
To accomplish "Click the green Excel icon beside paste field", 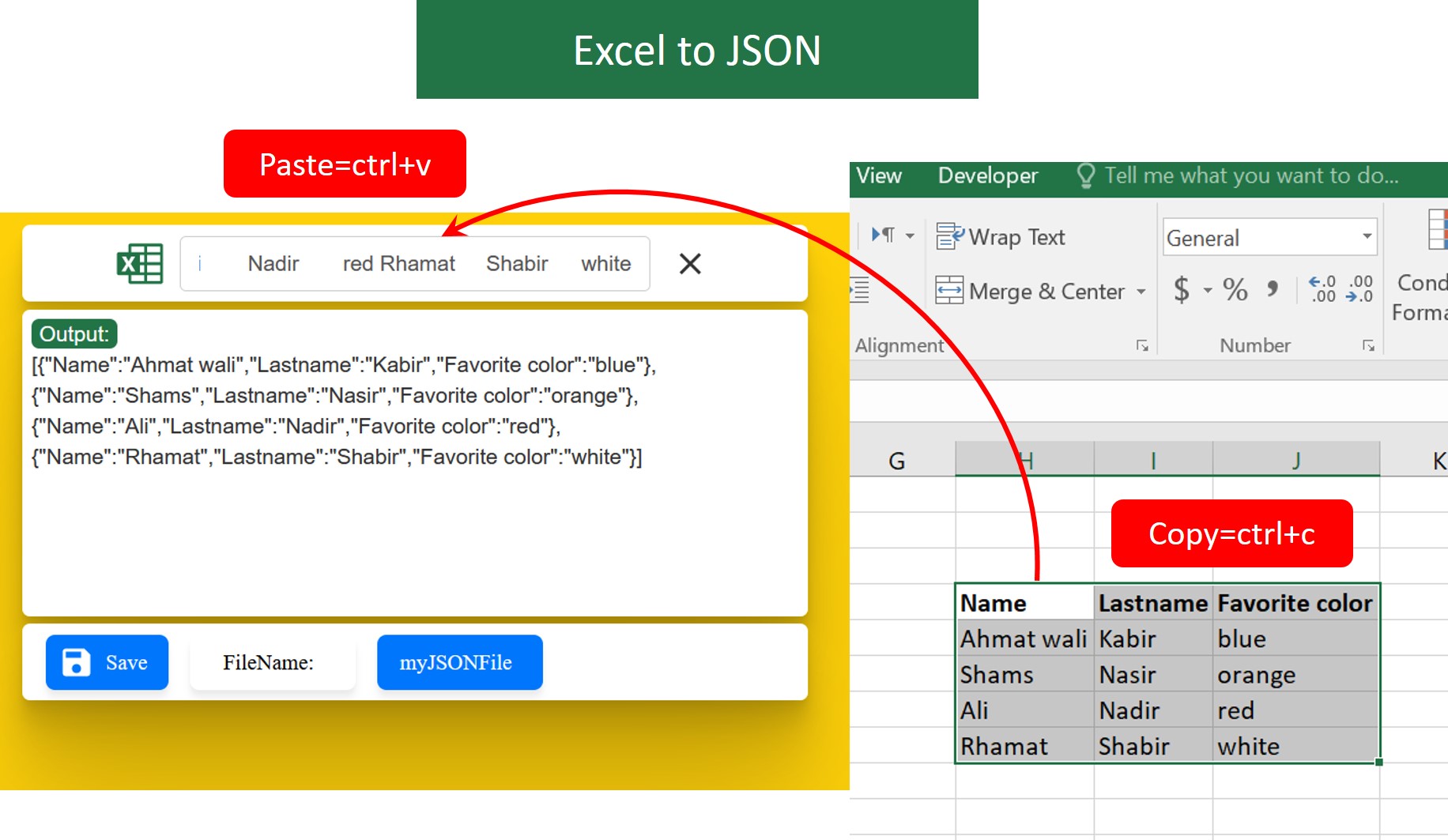I will point(140,263).
